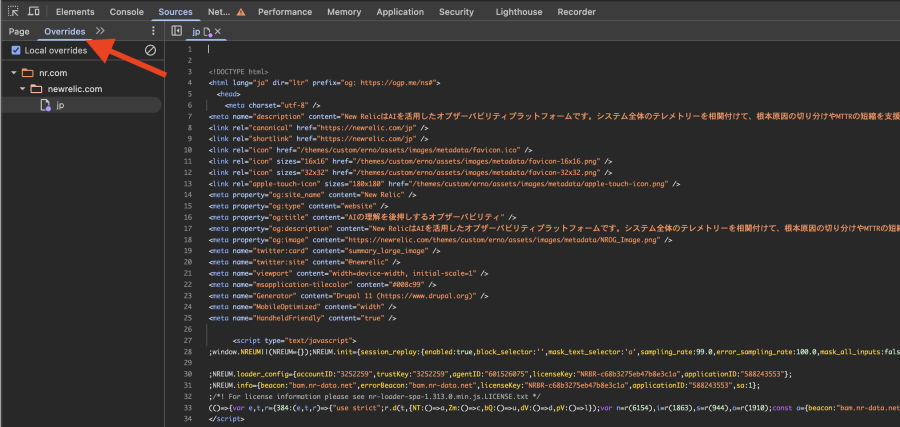900x427 pixels.
Task: Click the og:image meta line
Action: [x=441, y=240]
